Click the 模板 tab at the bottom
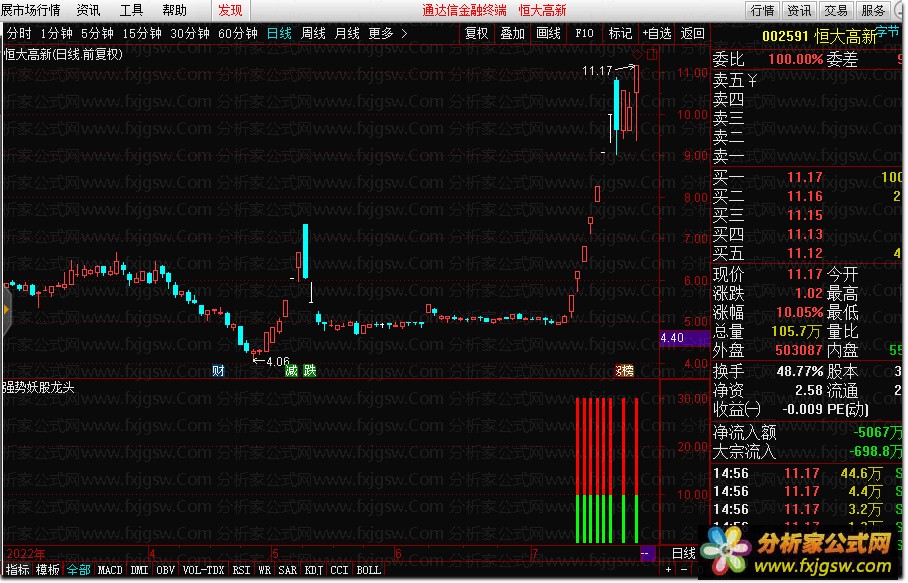 pyautogui.click(x=48, y=570)
